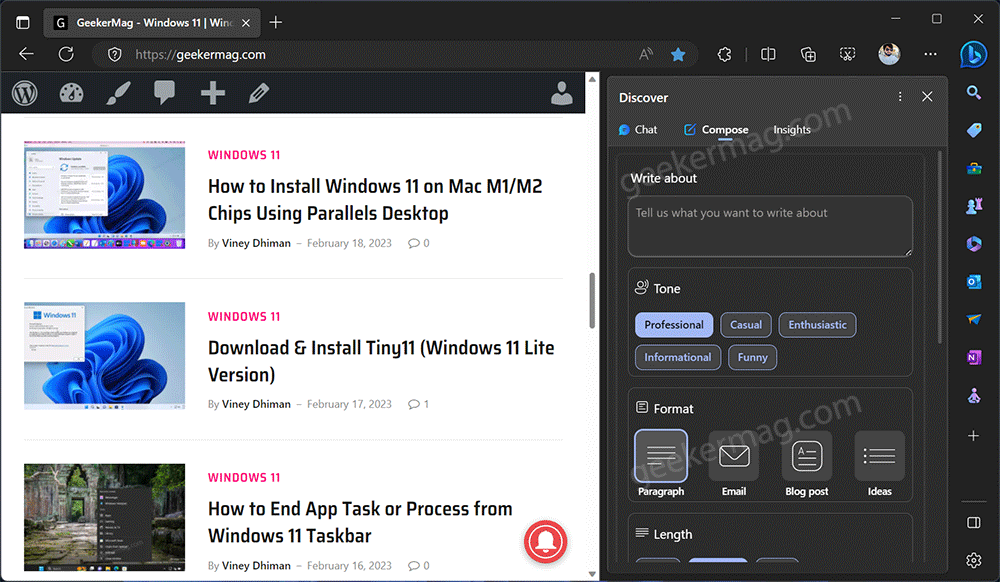
Task: Add a sidebar app with plus icon
Action: click(973, 436)
